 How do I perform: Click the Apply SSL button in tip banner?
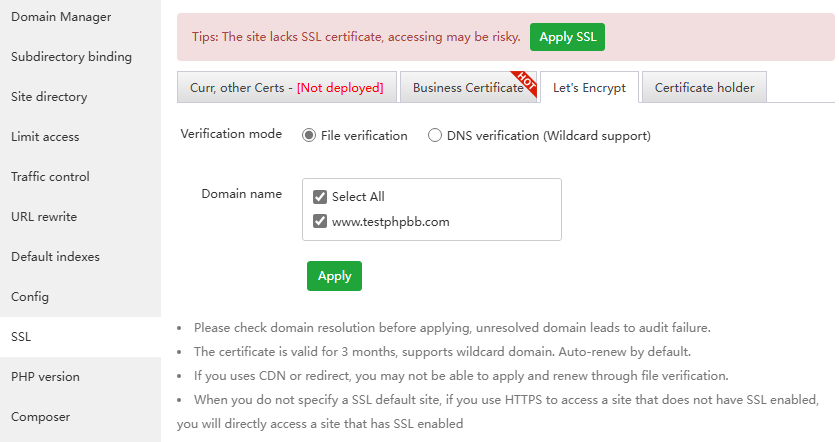click(x=567, y=37)
